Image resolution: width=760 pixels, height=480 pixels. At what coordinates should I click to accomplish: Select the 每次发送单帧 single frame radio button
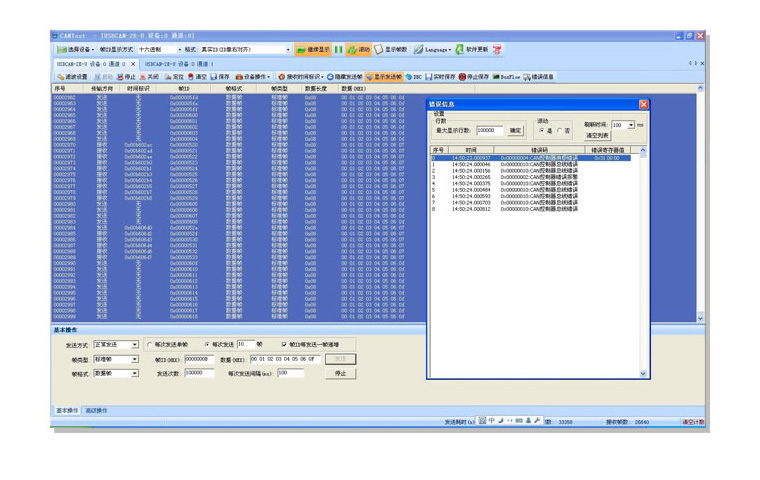click(x=150, y=344)
